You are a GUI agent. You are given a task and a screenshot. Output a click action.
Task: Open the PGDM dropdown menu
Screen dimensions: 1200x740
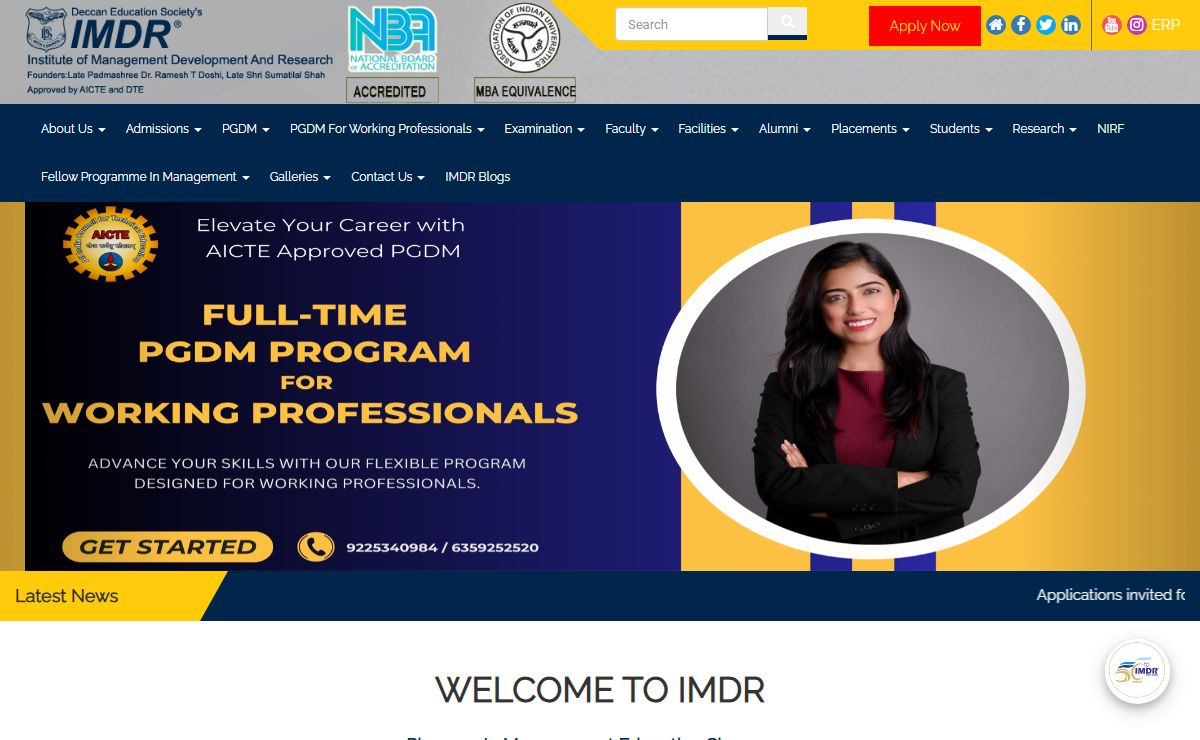246,129
